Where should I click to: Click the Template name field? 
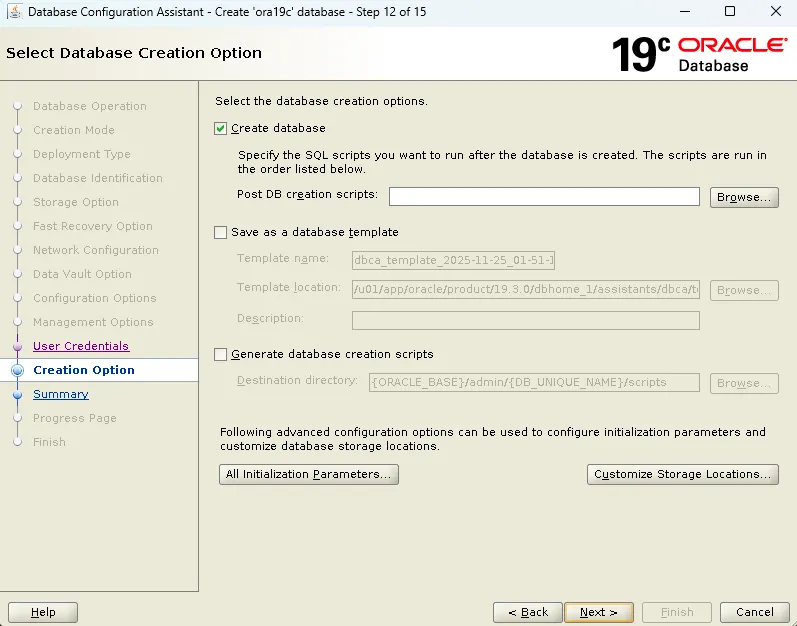pyautogui.click(x=453, y=260)
